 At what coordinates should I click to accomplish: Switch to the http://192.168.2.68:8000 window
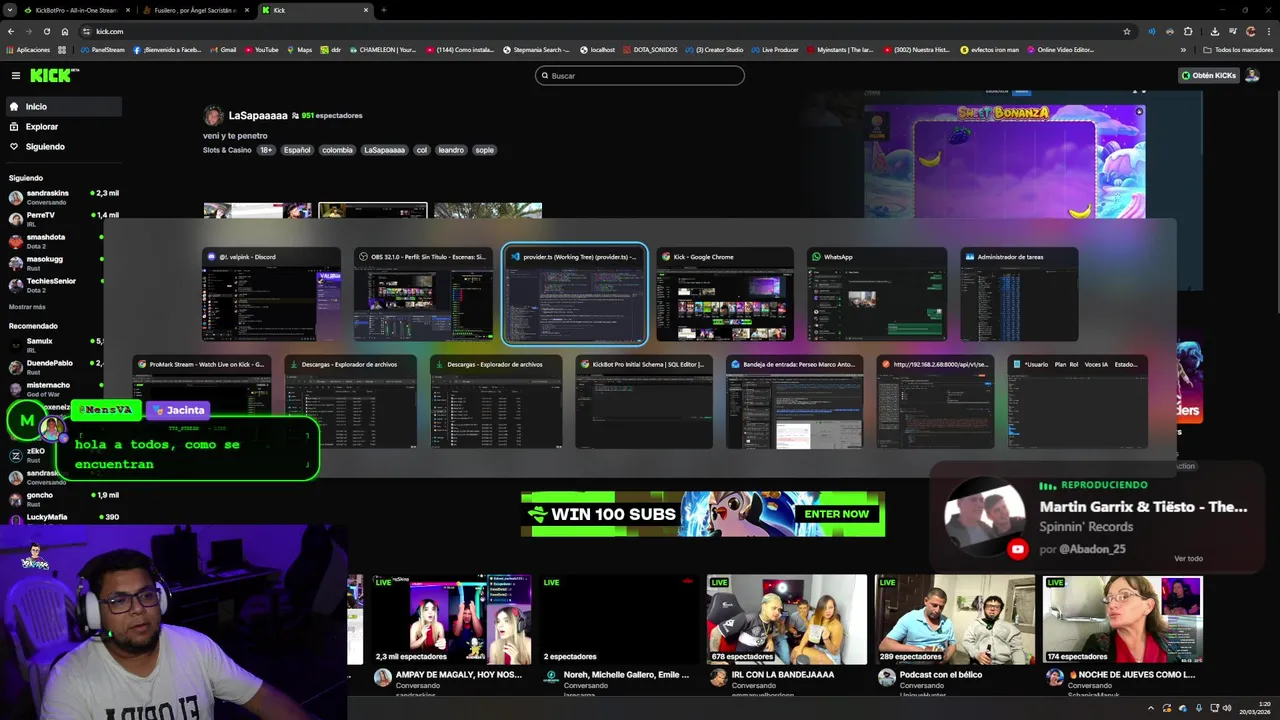coord(936,402)
